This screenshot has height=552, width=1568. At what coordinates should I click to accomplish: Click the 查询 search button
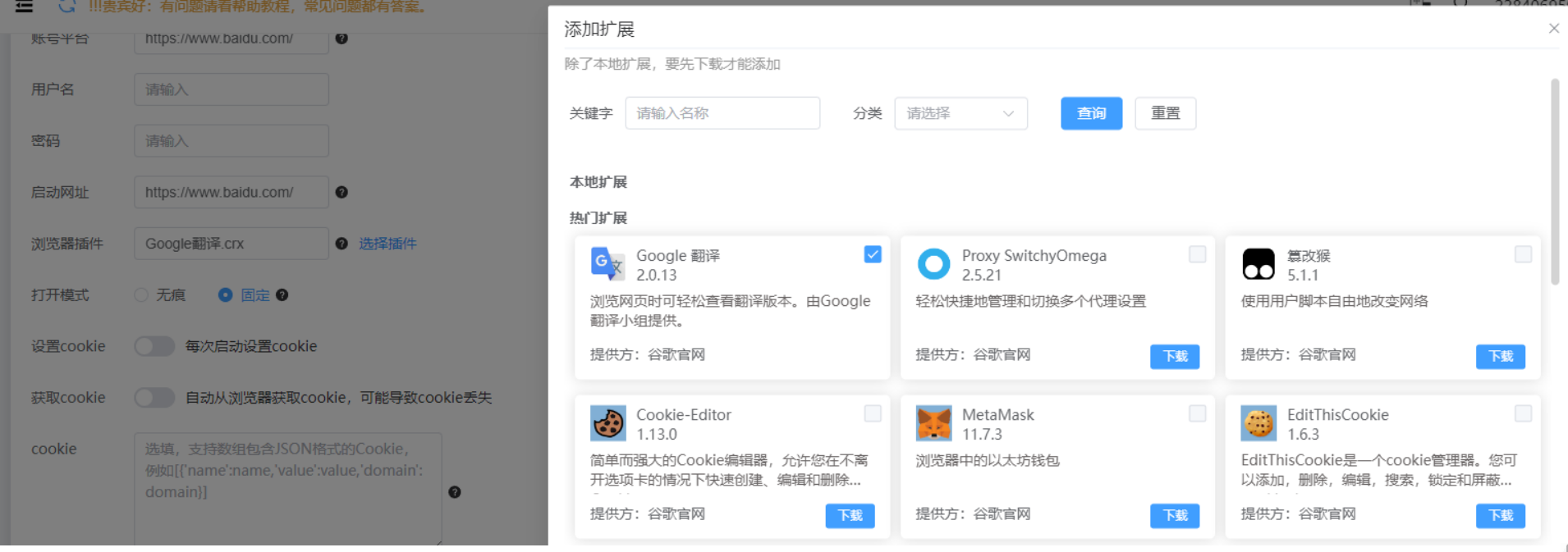pyautogui.click(x=1091, y=113)
